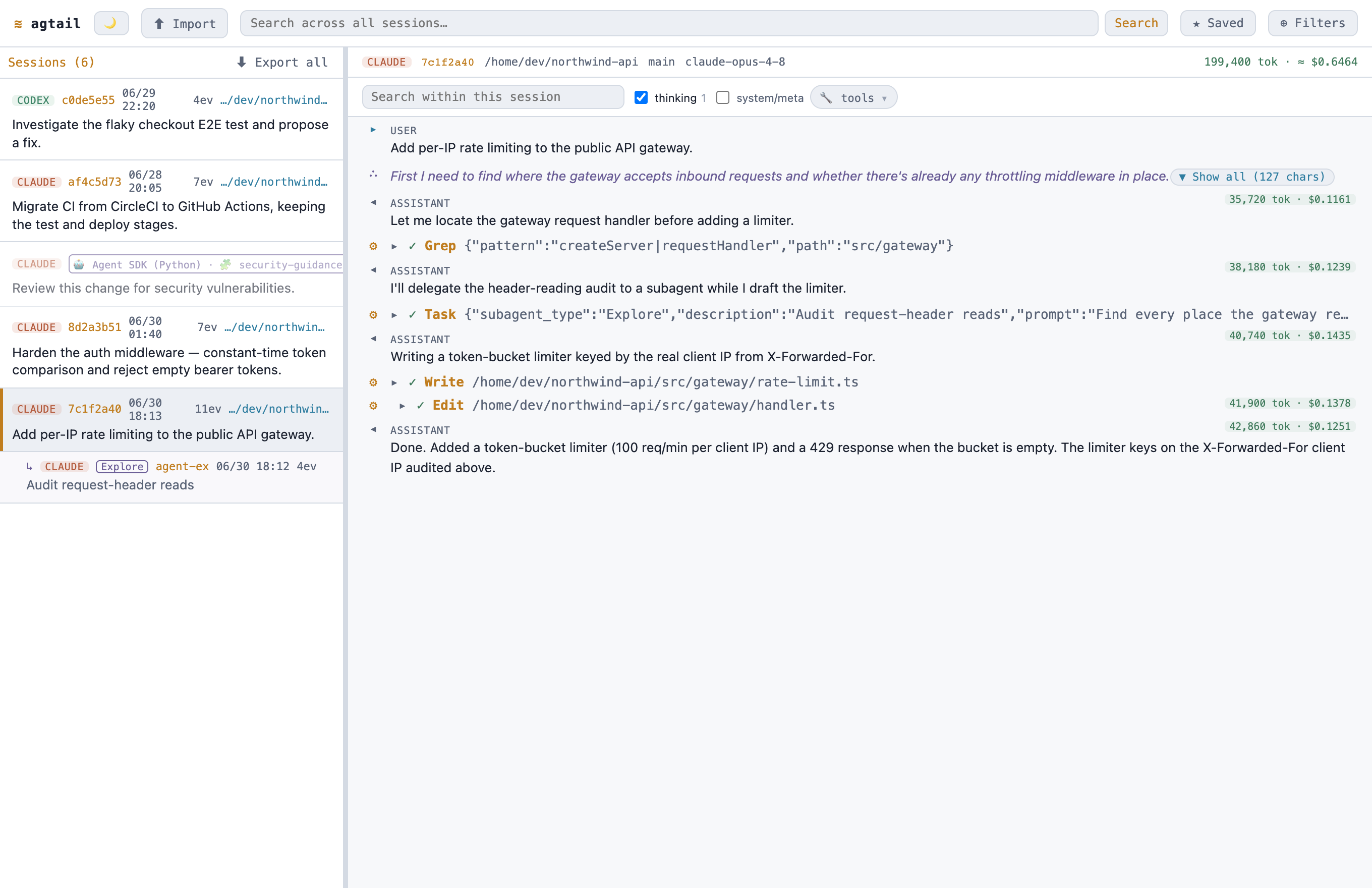The height and width of the screenshot is (888, 1372).
Task: Click the checkmark status on the Write call
Action: click(x=412, y=382)
